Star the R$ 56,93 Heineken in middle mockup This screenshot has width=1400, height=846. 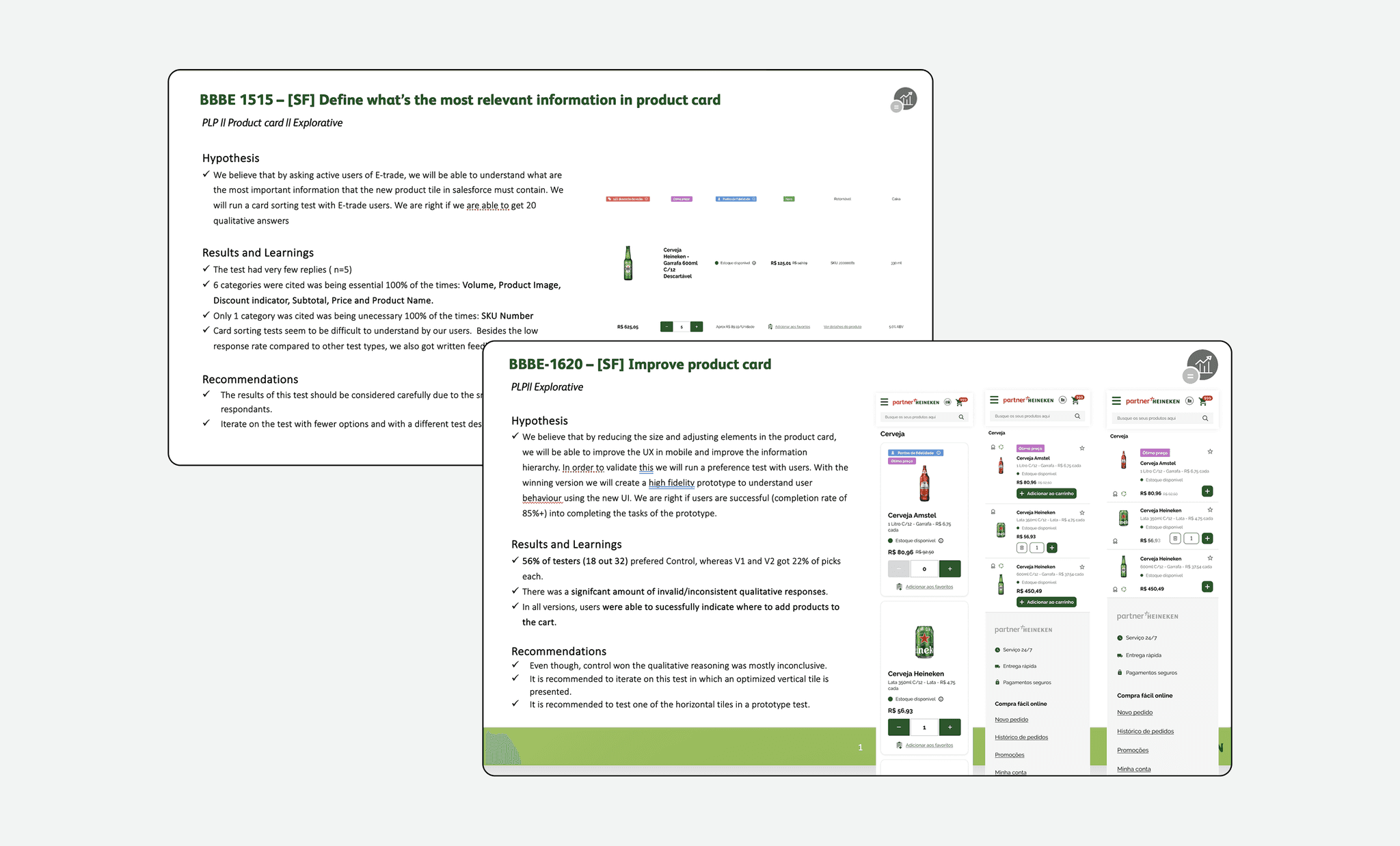coord(1082,512)
